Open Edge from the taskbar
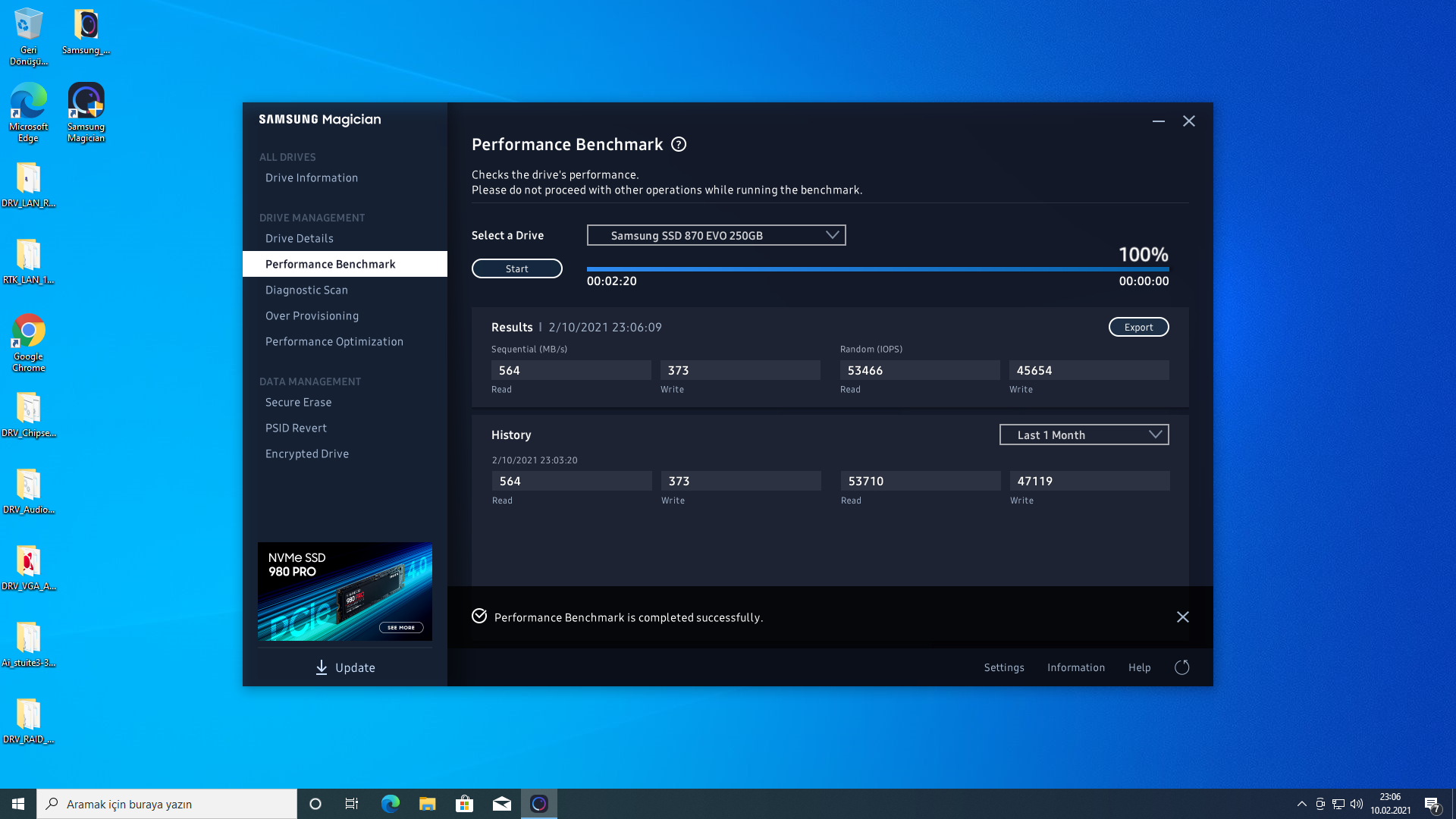Screen dimensions: 1456x819 click(x=390, y=804)
